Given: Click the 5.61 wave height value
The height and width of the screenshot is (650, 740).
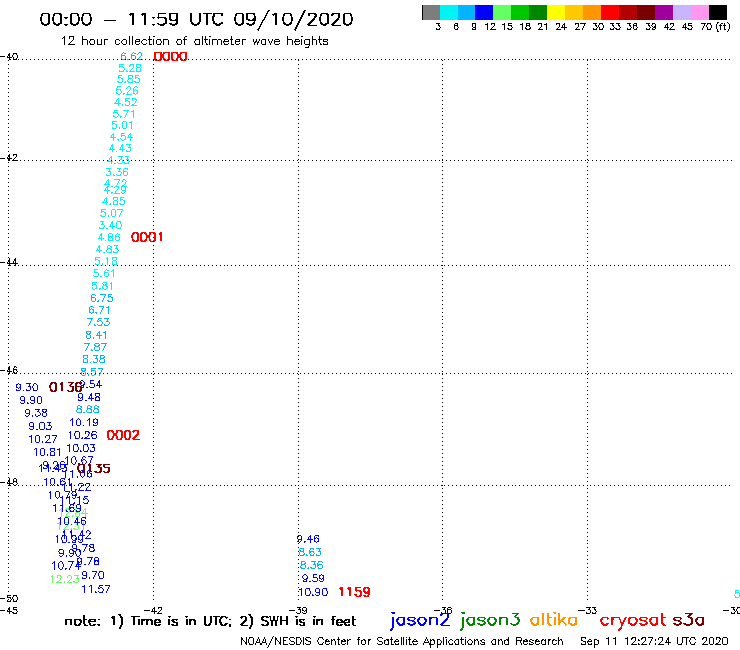Looking at the screenshot, I should 104,273.
